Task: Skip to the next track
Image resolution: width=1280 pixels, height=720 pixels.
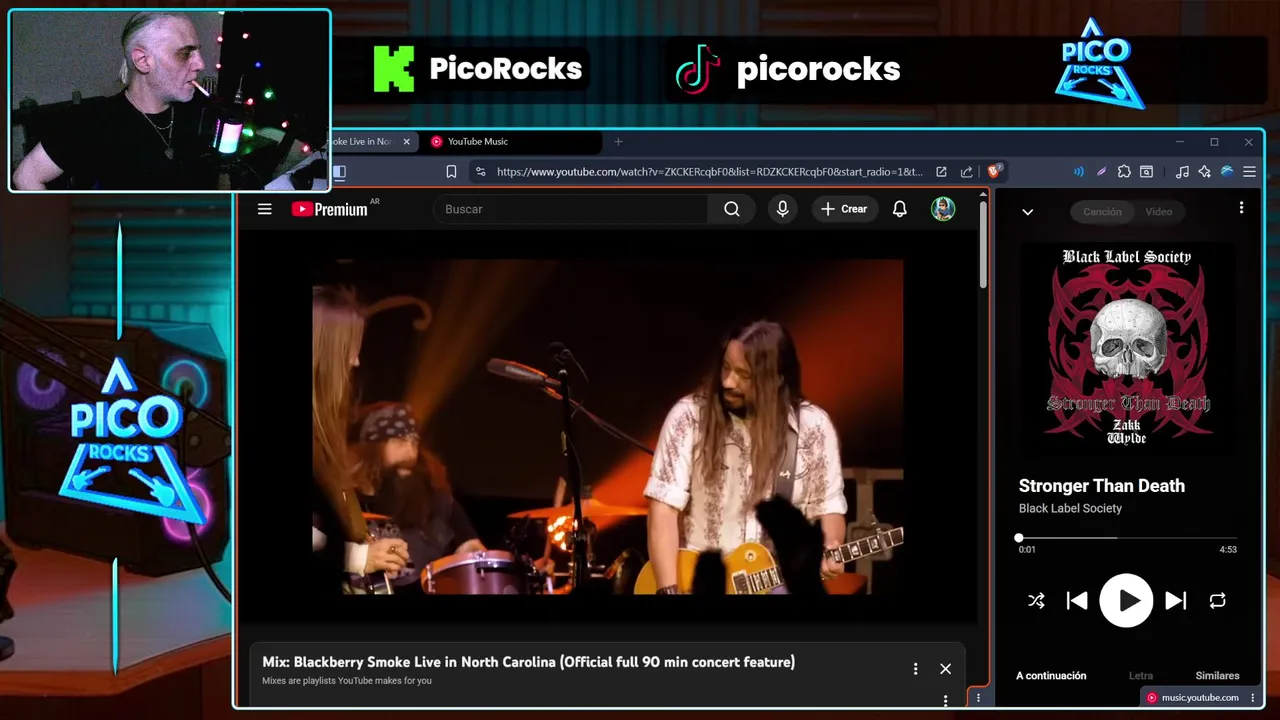Action: click(x=1176, y=601)
